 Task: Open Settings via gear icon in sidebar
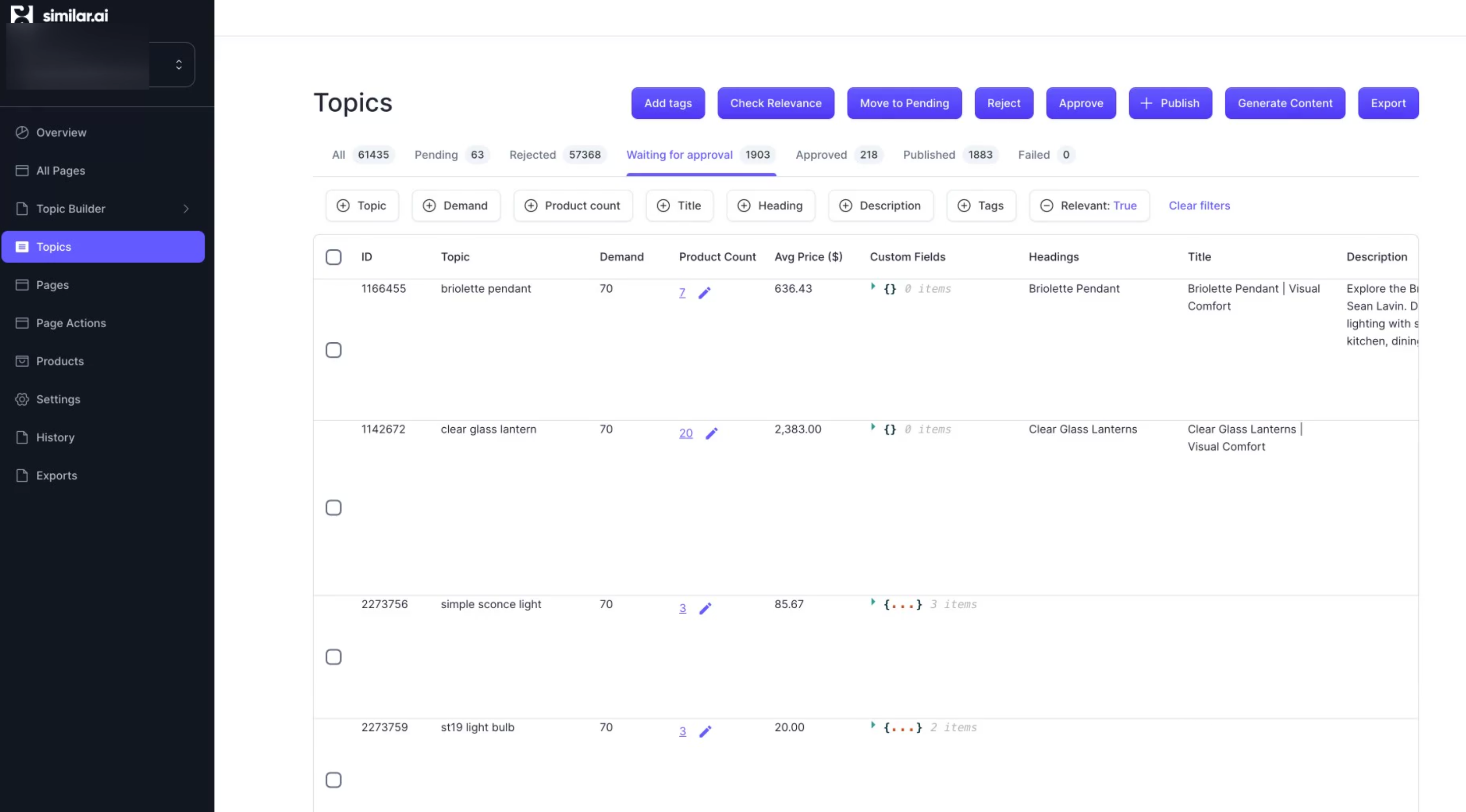(x=22, y=399)
